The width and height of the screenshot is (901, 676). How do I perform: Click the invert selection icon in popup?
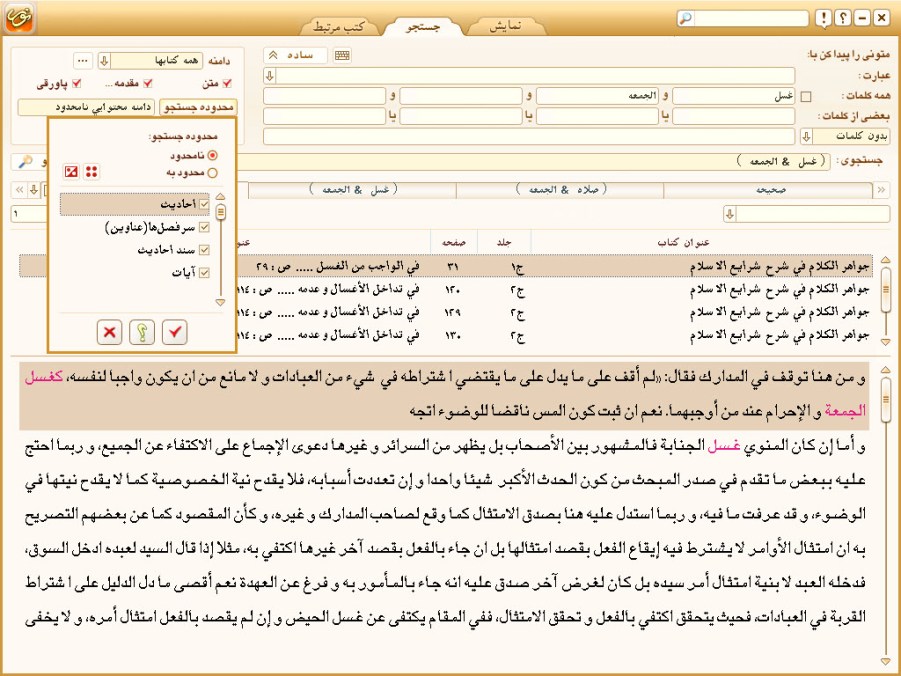71,171
